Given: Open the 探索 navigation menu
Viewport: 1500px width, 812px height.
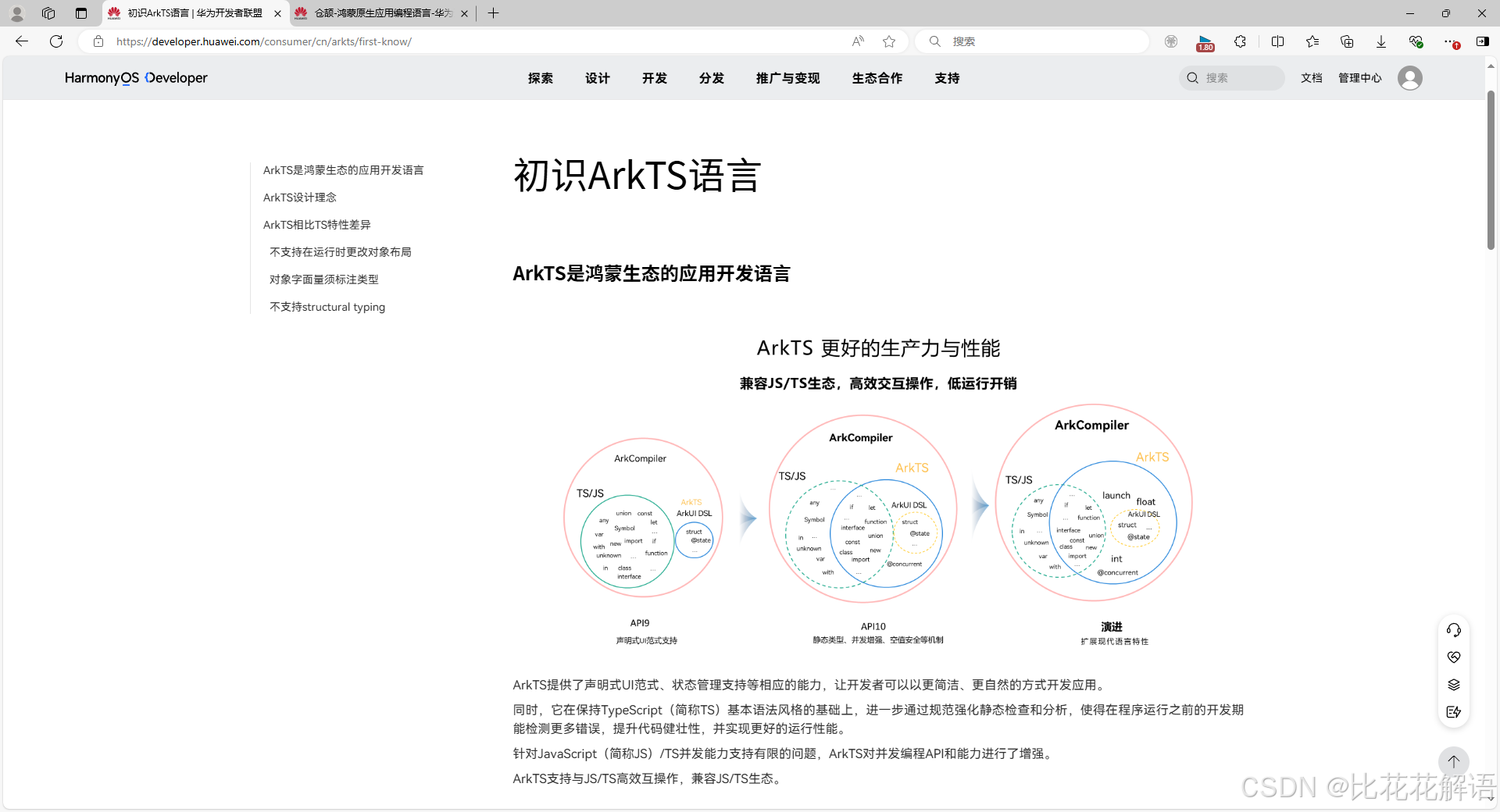Looking at the screenshot, I should coord(541,78).
